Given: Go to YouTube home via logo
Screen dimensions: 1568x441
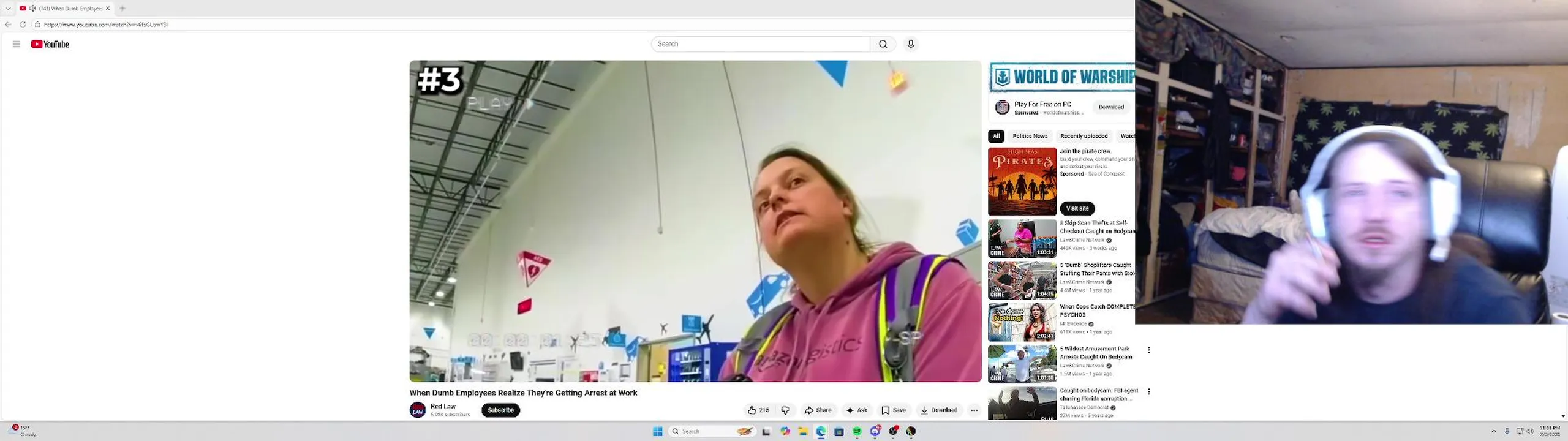Looking at the screenshot, I should click(x=50, y=44).
